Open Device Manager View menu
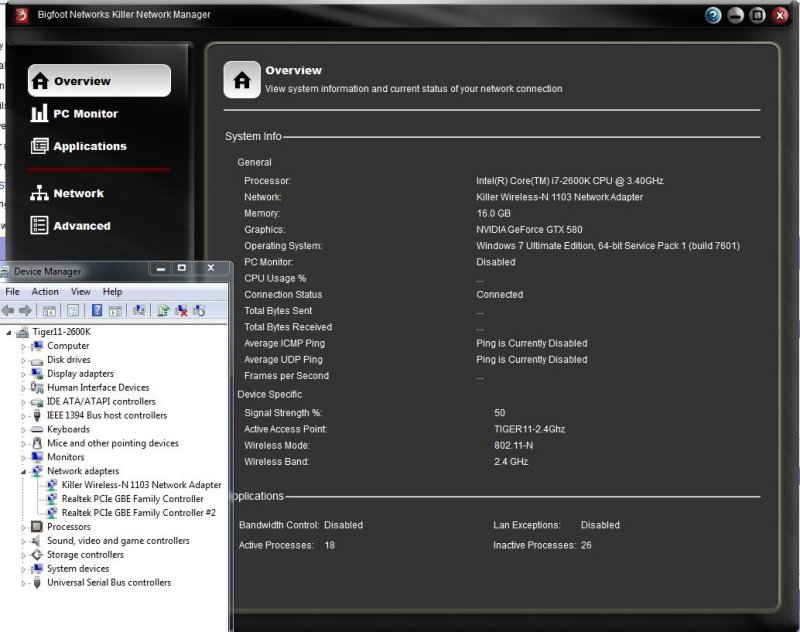 pyautogui.click(x=81, y=291)
